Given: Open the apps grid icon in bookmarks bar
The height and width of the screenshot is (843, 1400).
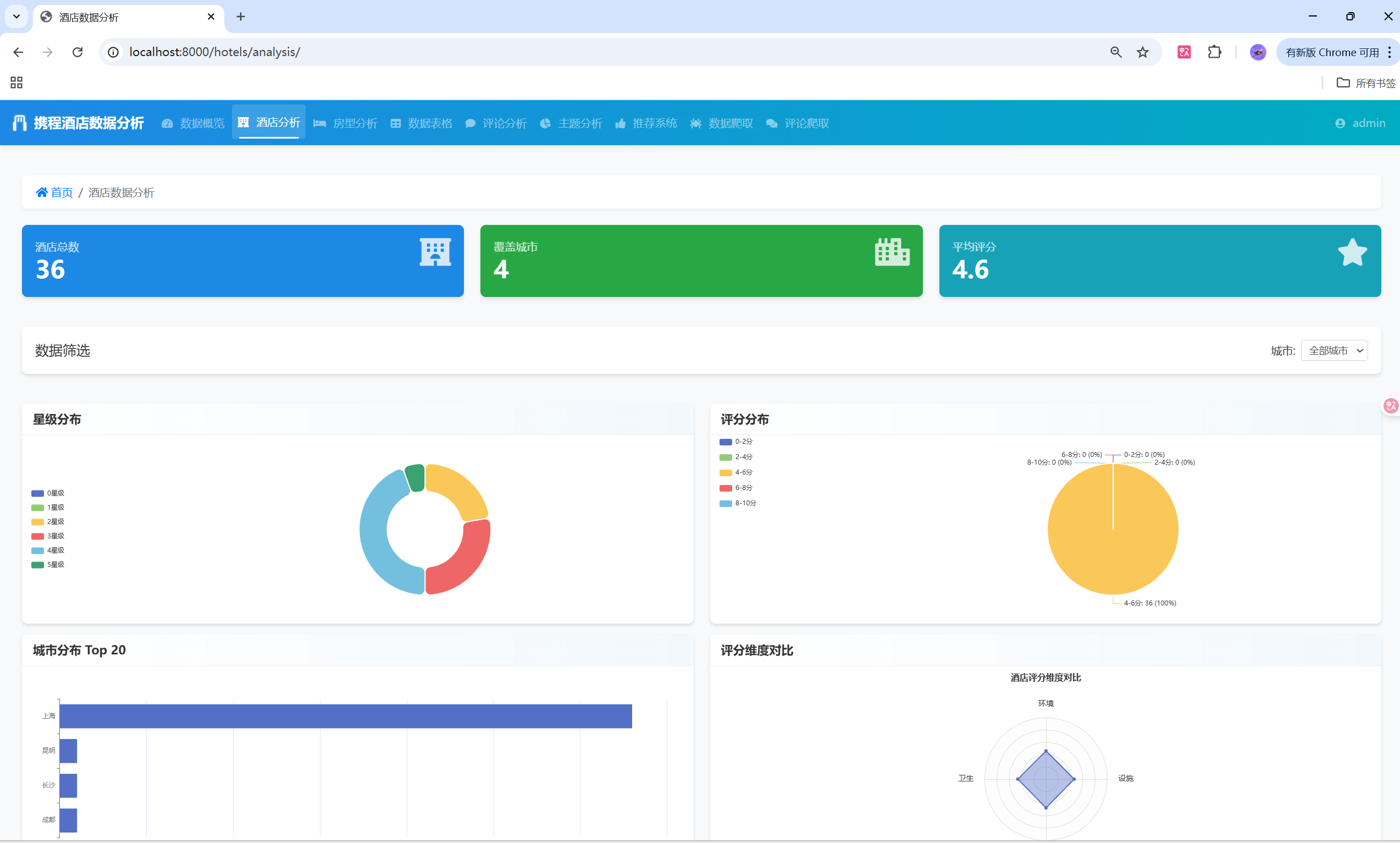Looking at the screenshot, I should (16, 83).
